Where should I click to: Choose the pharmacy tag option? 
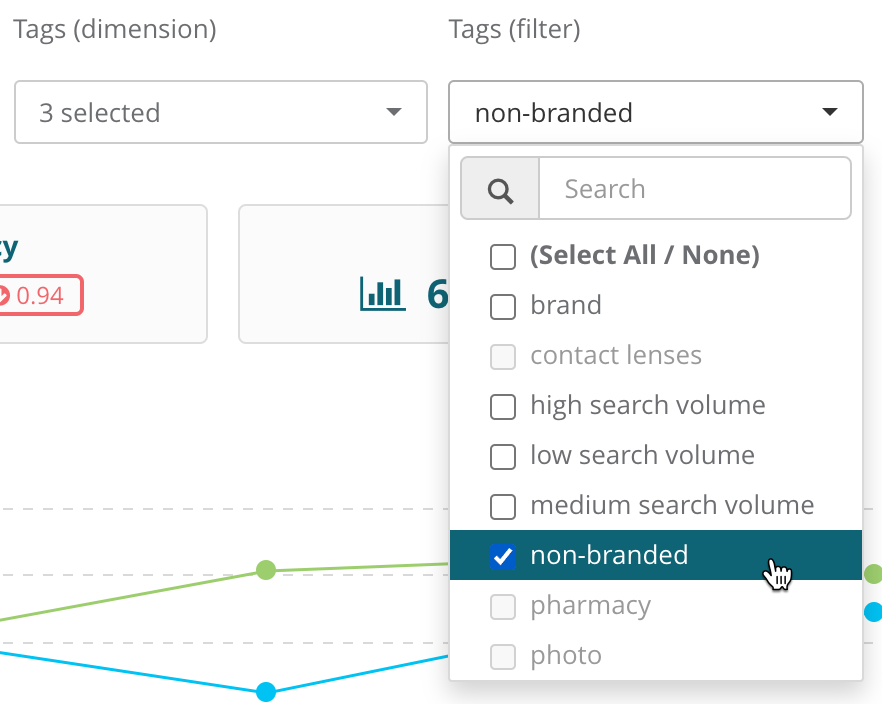590,606
